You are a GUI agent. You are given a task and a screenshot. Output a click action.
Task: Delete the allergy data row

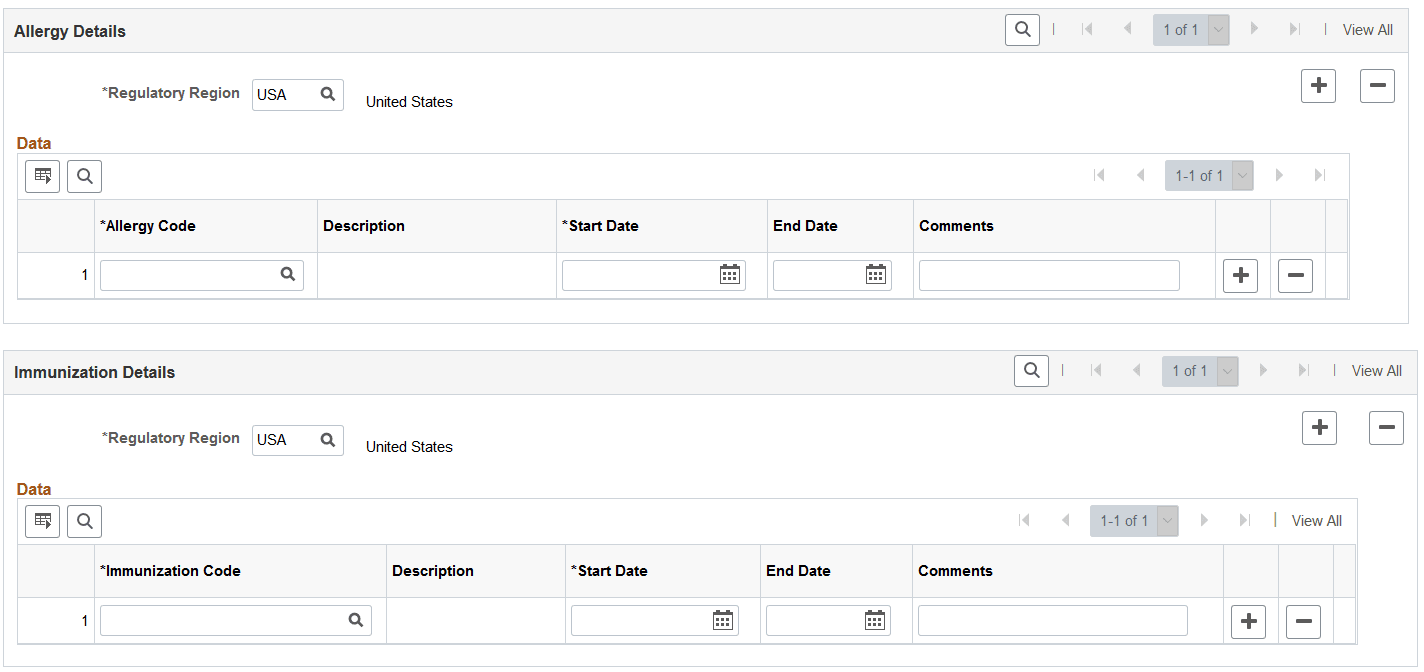(1295, 276)
